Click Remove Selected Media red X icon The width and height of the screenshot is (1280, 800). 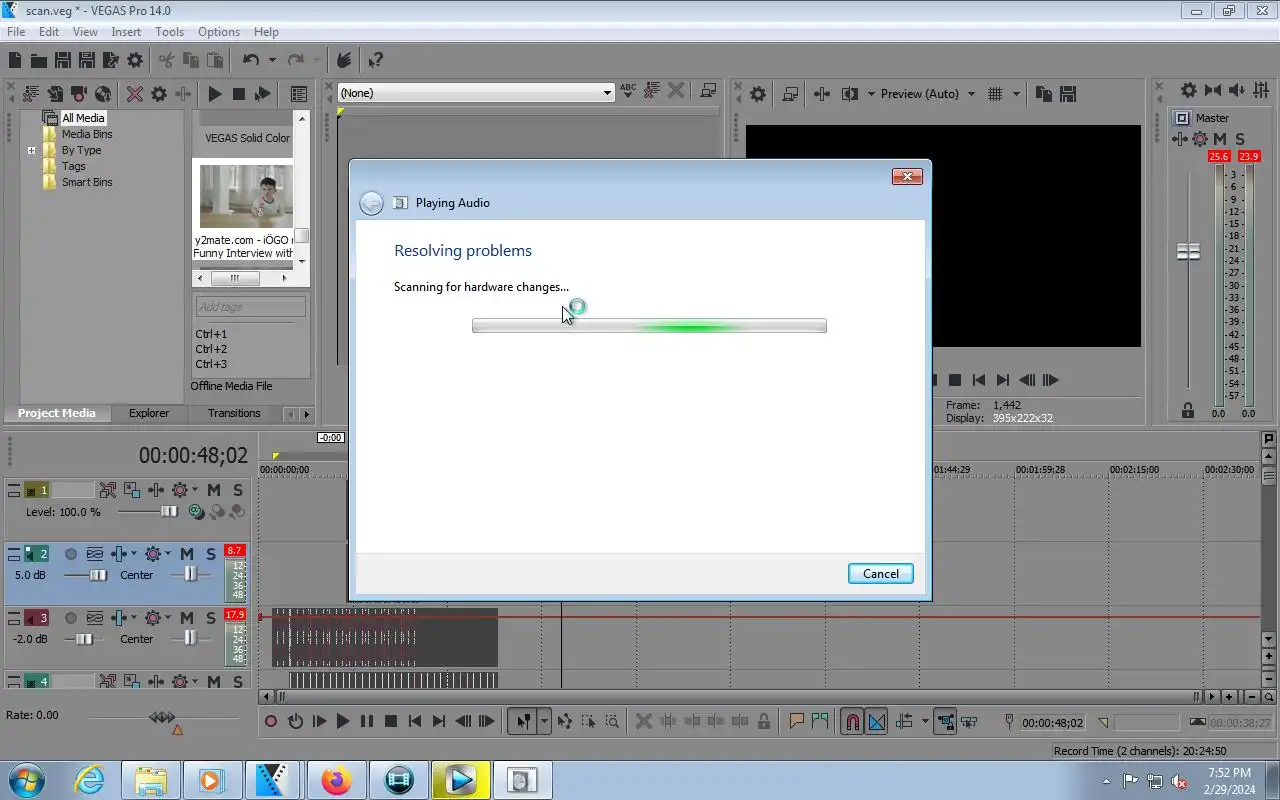134,93
